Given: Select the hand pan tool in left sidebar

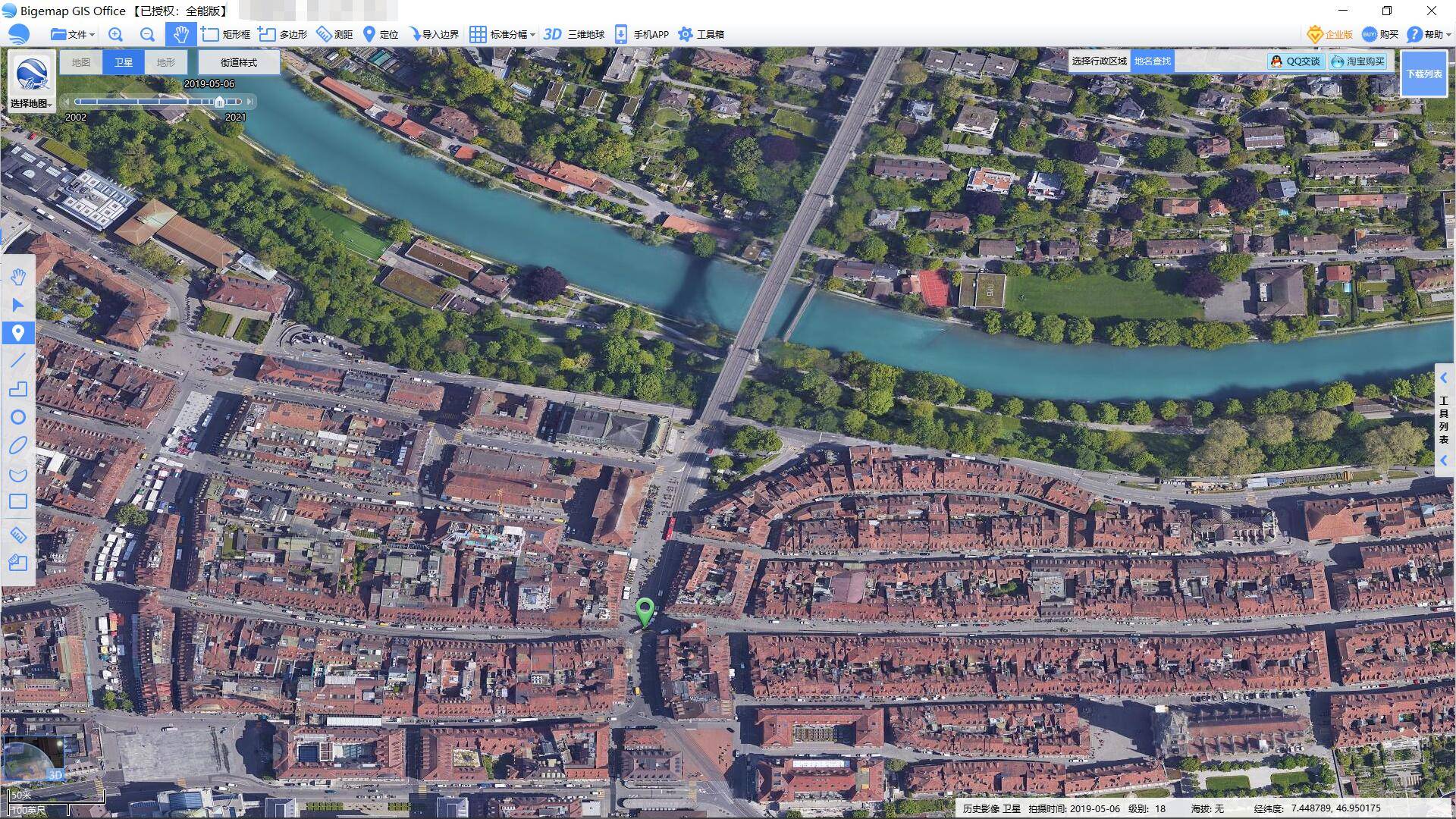Looking at the screenshot, I should (x=18, y=277).
